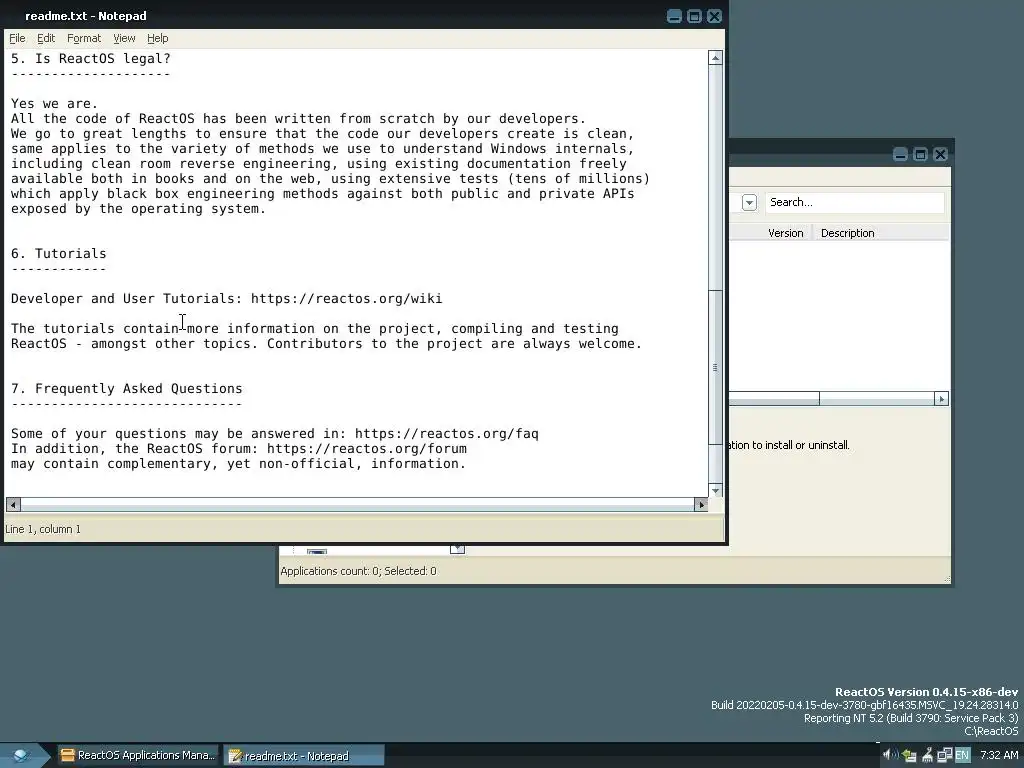Minimize the Notepad window
The image size is (1024, 768).
(675, 16)
